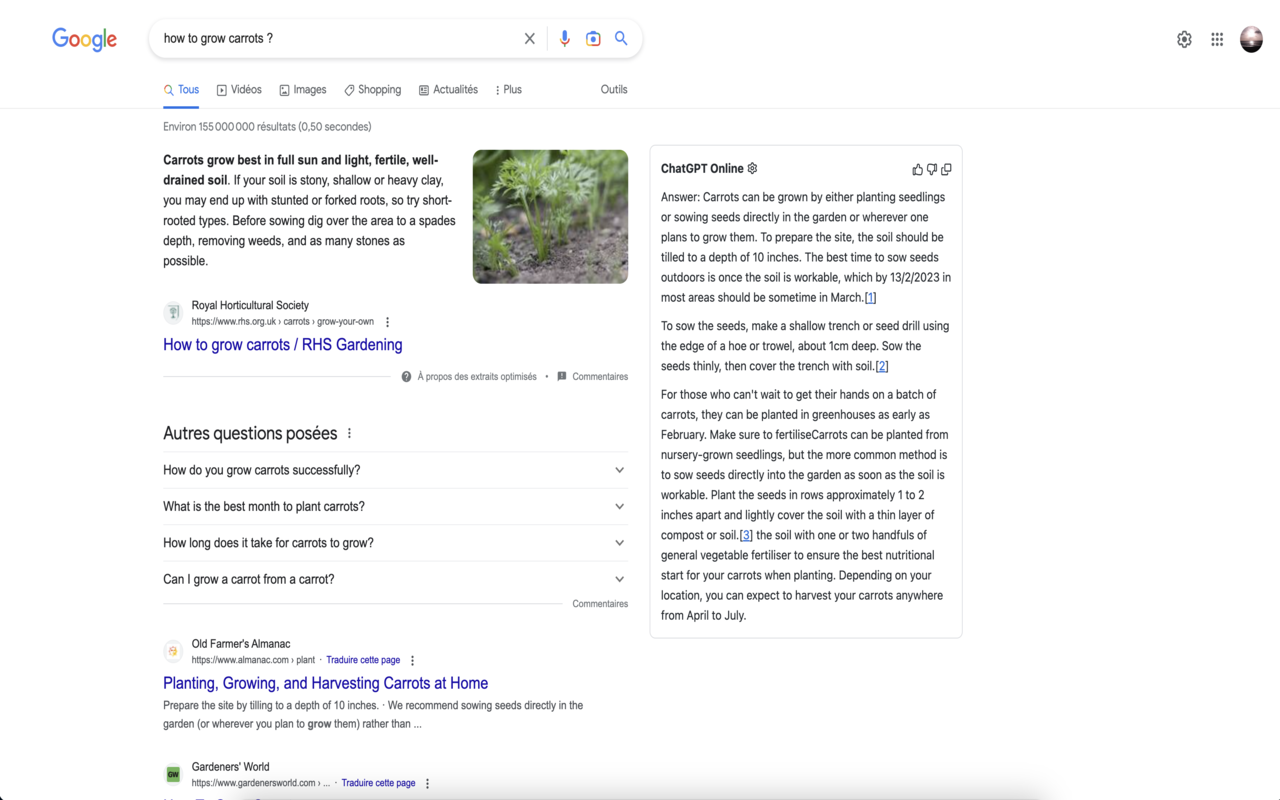Image resolution: width=1280 pixels, height=800 pixels.
Task: Open "How to grow carrots / RHS Gardening" link
Action: tap(283, 344)
